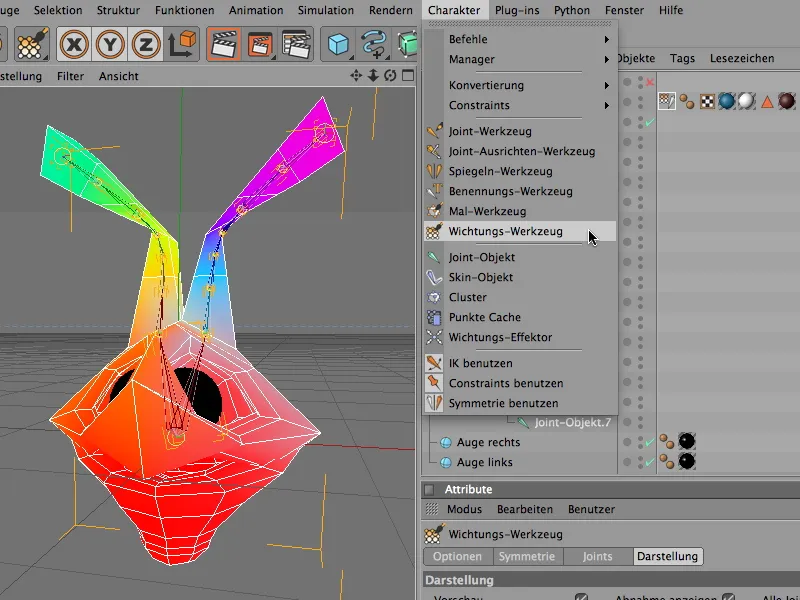Toggle the X axis lock
The width and height of the screenshot is (800, 600).
(74, 44)
